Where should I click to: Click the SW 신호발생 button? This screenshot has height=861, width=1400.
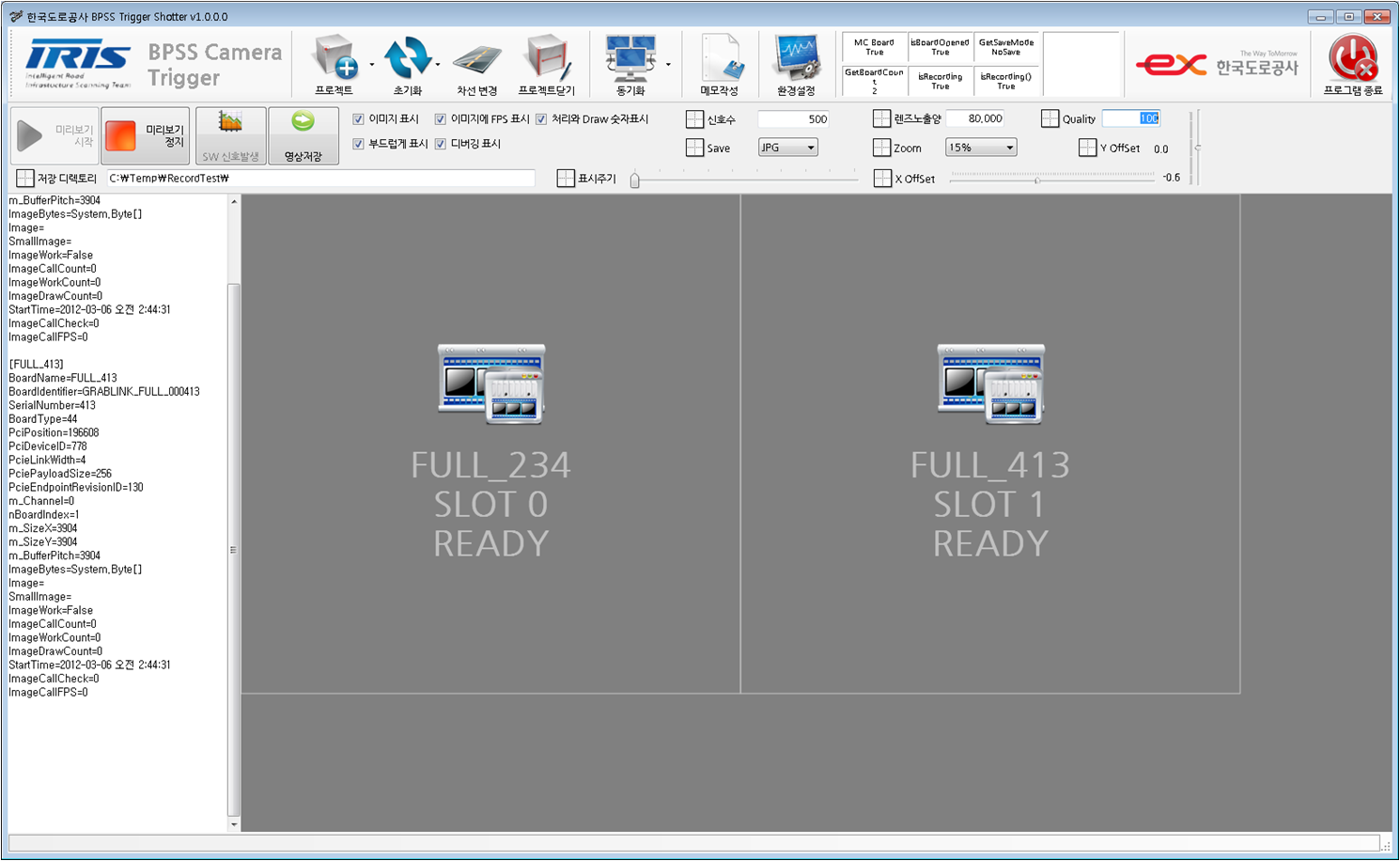point(230,135)
